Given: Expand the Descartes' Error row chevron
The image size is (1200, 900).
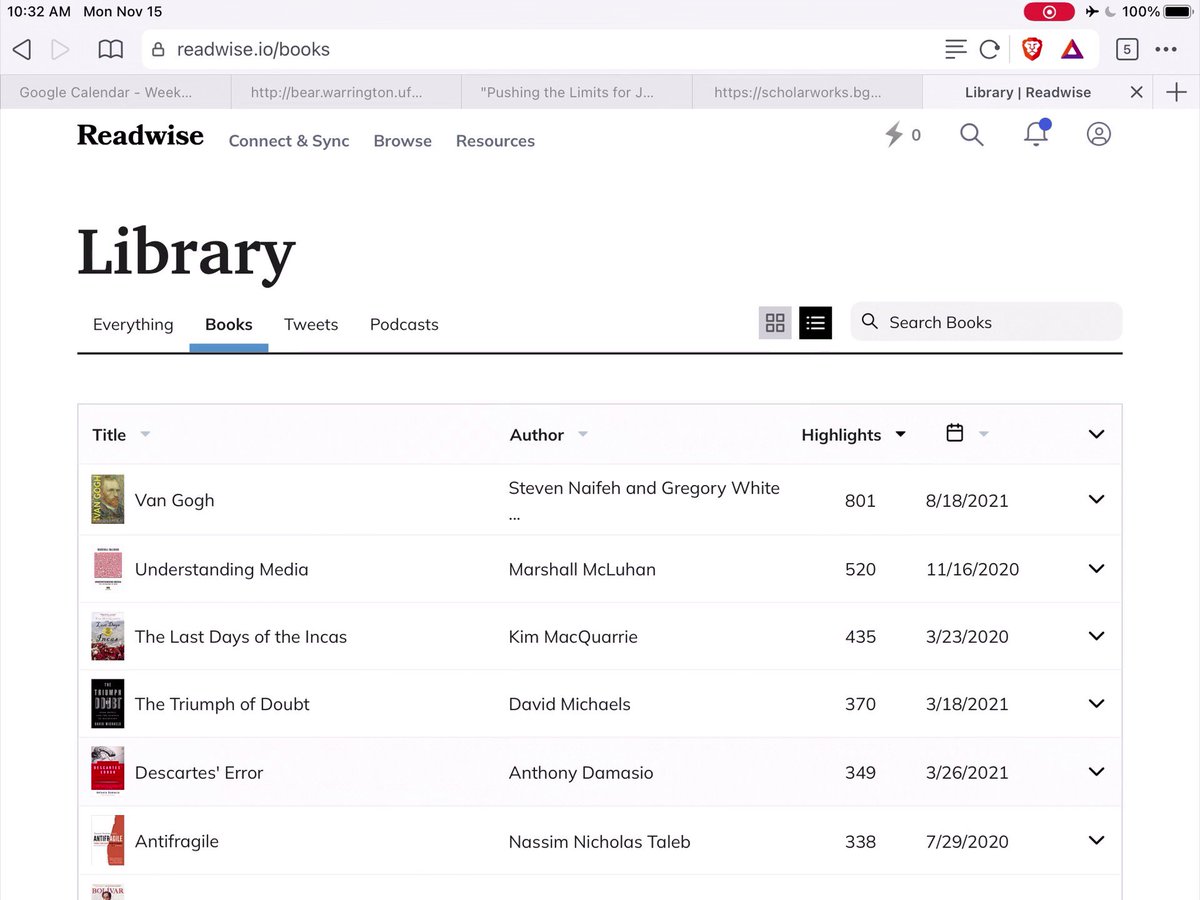Looking at the screenshot, I should click(x=1096, y=771).
